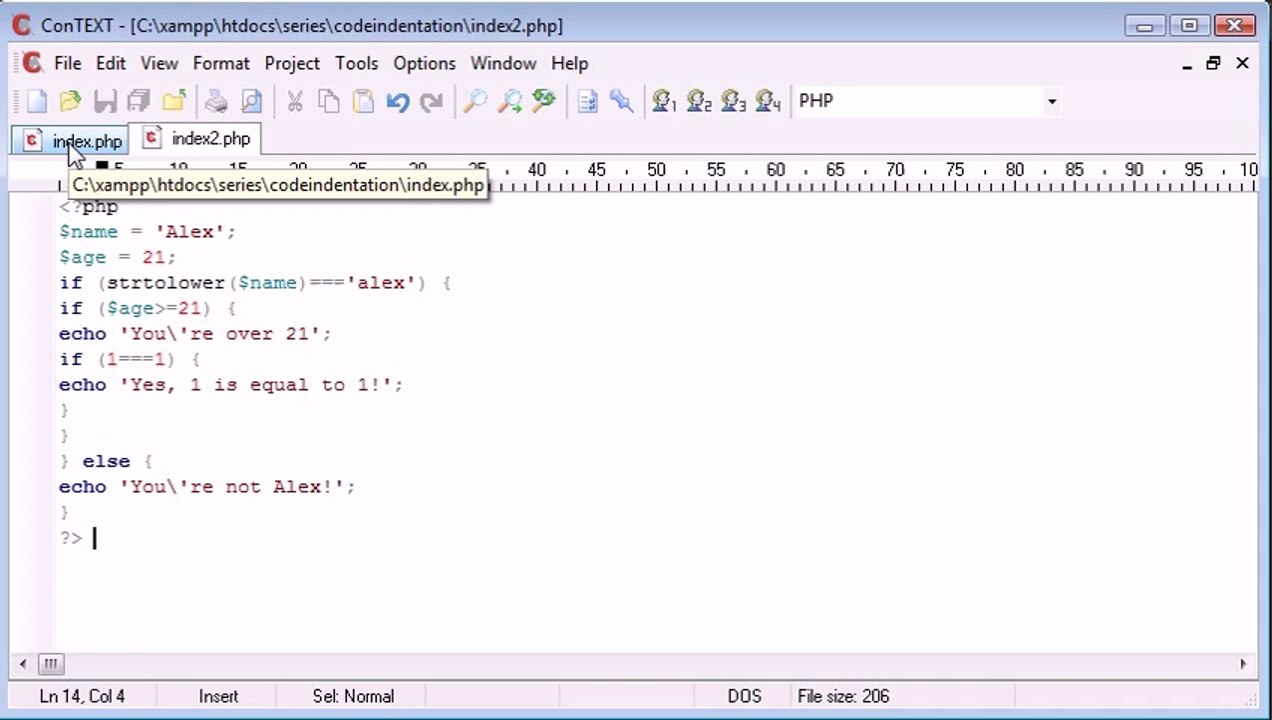1272x720 pixels.
Task: Save the current file with the floppy icon
Action: [x=105, y=101]
